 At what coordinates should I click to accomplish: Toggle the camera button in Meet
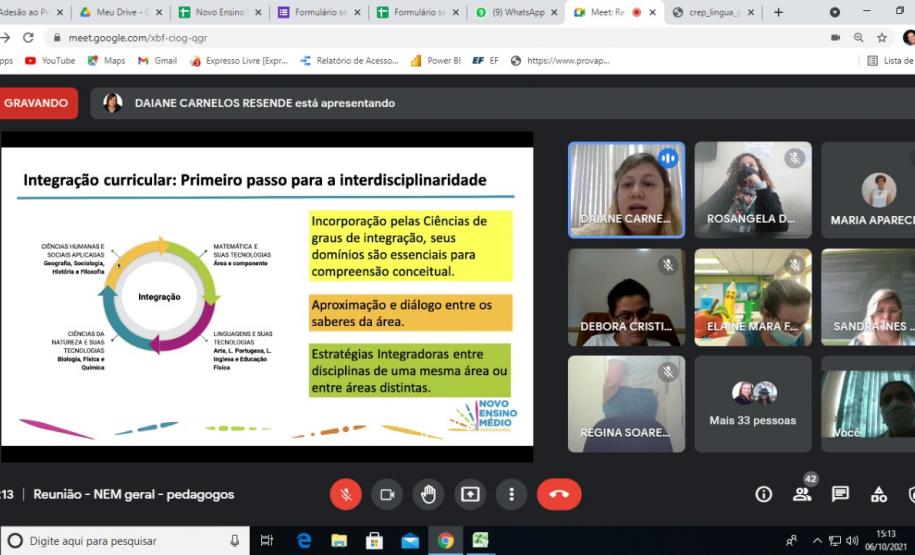[387, 494]
